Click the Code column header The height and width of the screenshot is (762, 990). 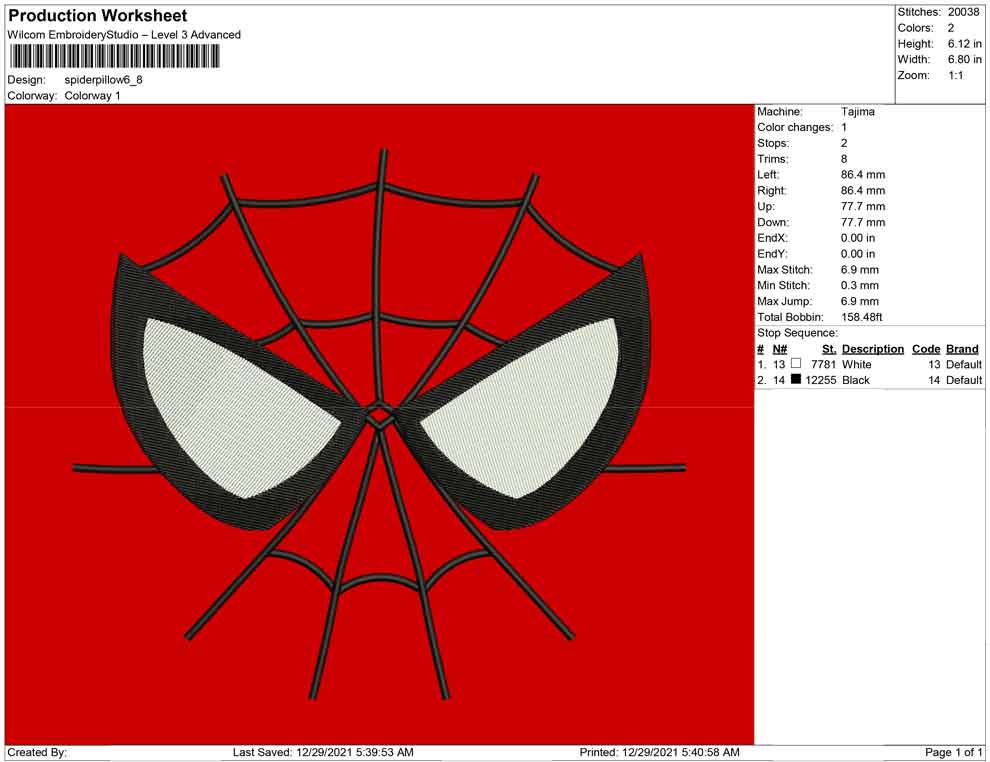pyautogui.click(x=925, y=349)
